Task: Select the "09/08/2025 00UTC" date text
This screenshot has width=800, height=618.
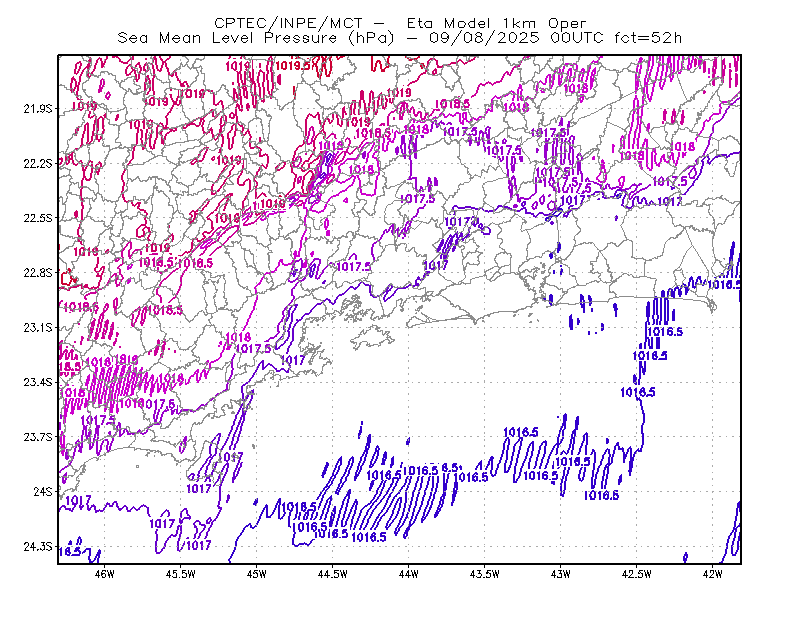Action: 516,38
